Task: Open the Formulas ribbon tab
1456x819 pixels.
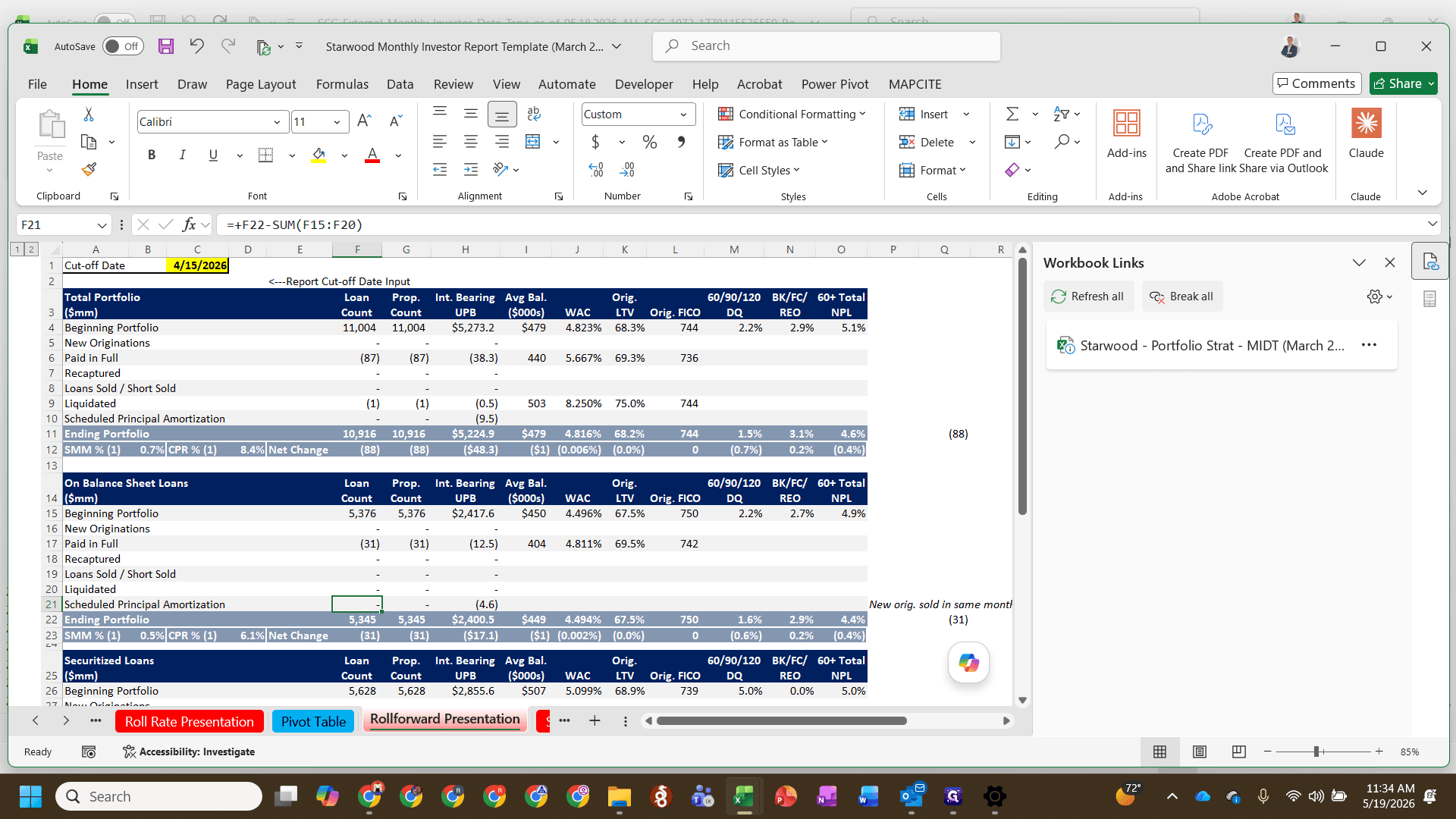Action: coord(342,84)
